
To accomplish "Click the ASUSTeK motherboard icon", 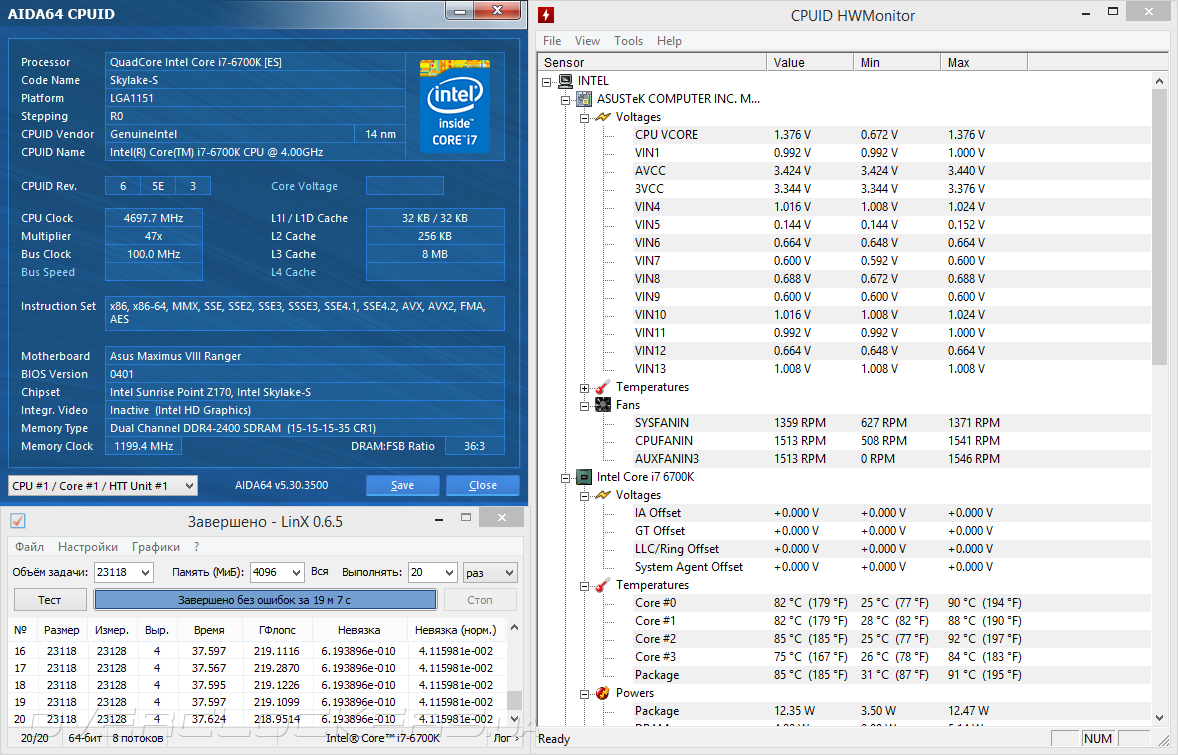I will point(584,99).
